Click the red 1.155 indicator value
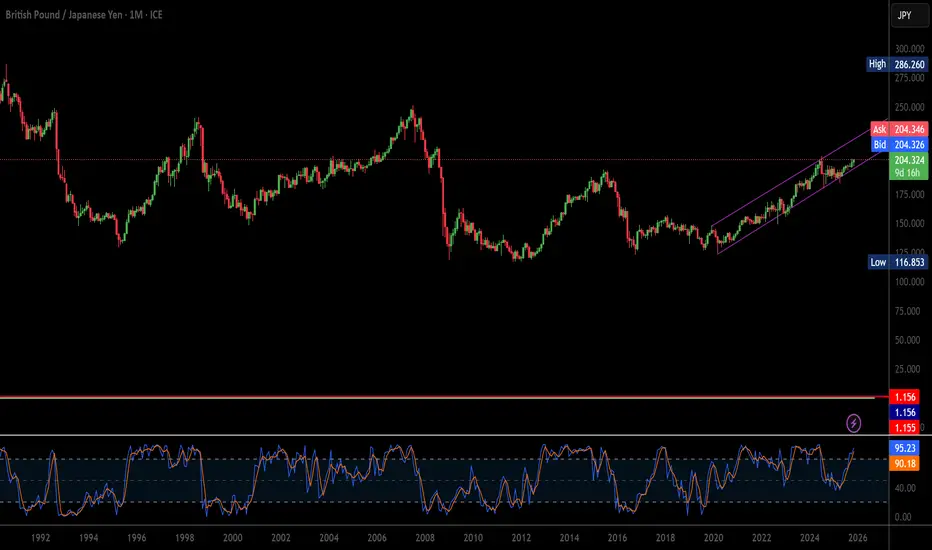 904,428
